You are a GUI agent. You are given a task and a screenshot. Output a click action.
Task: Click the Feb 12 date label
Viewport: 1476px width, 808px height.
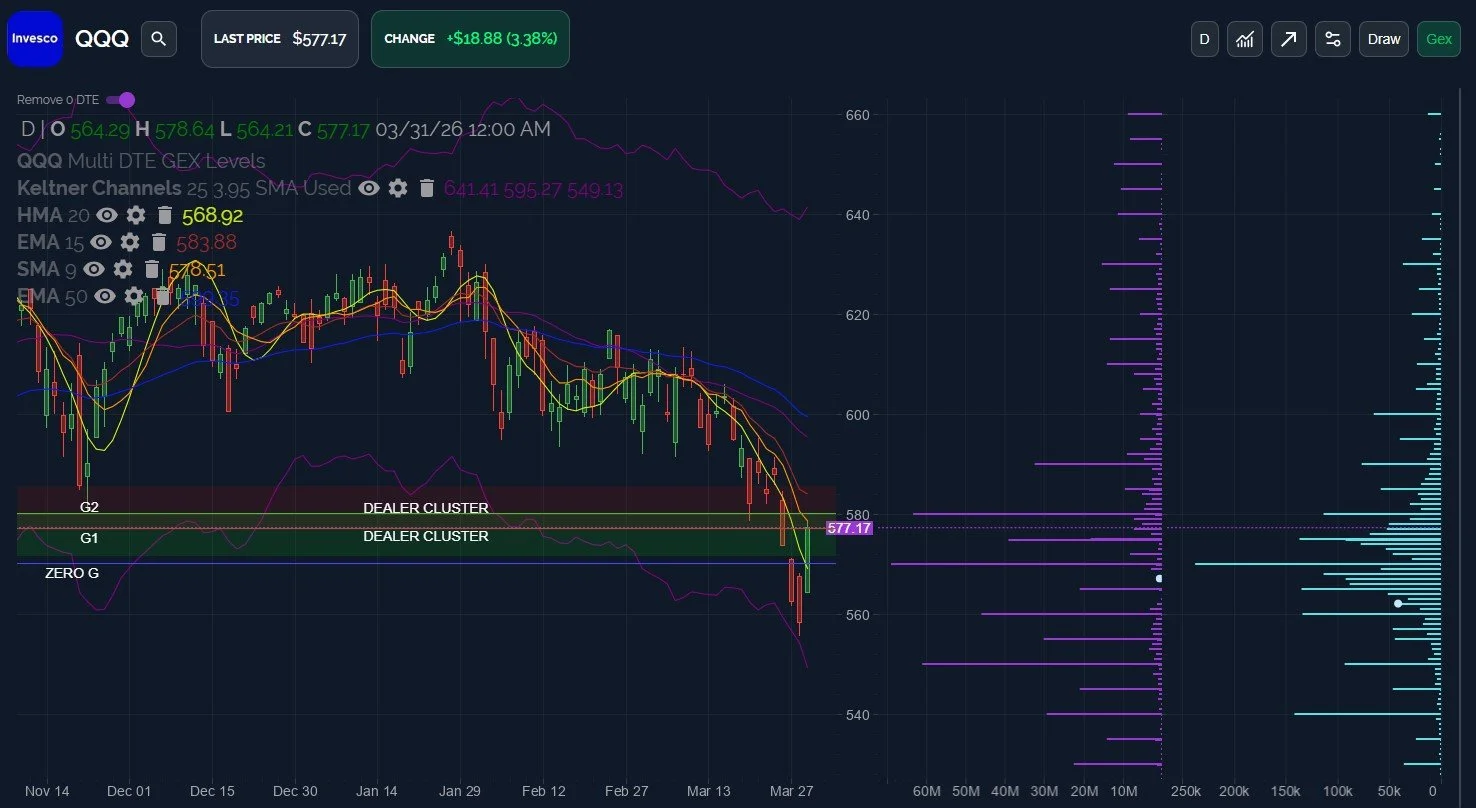tap(544, 791)
